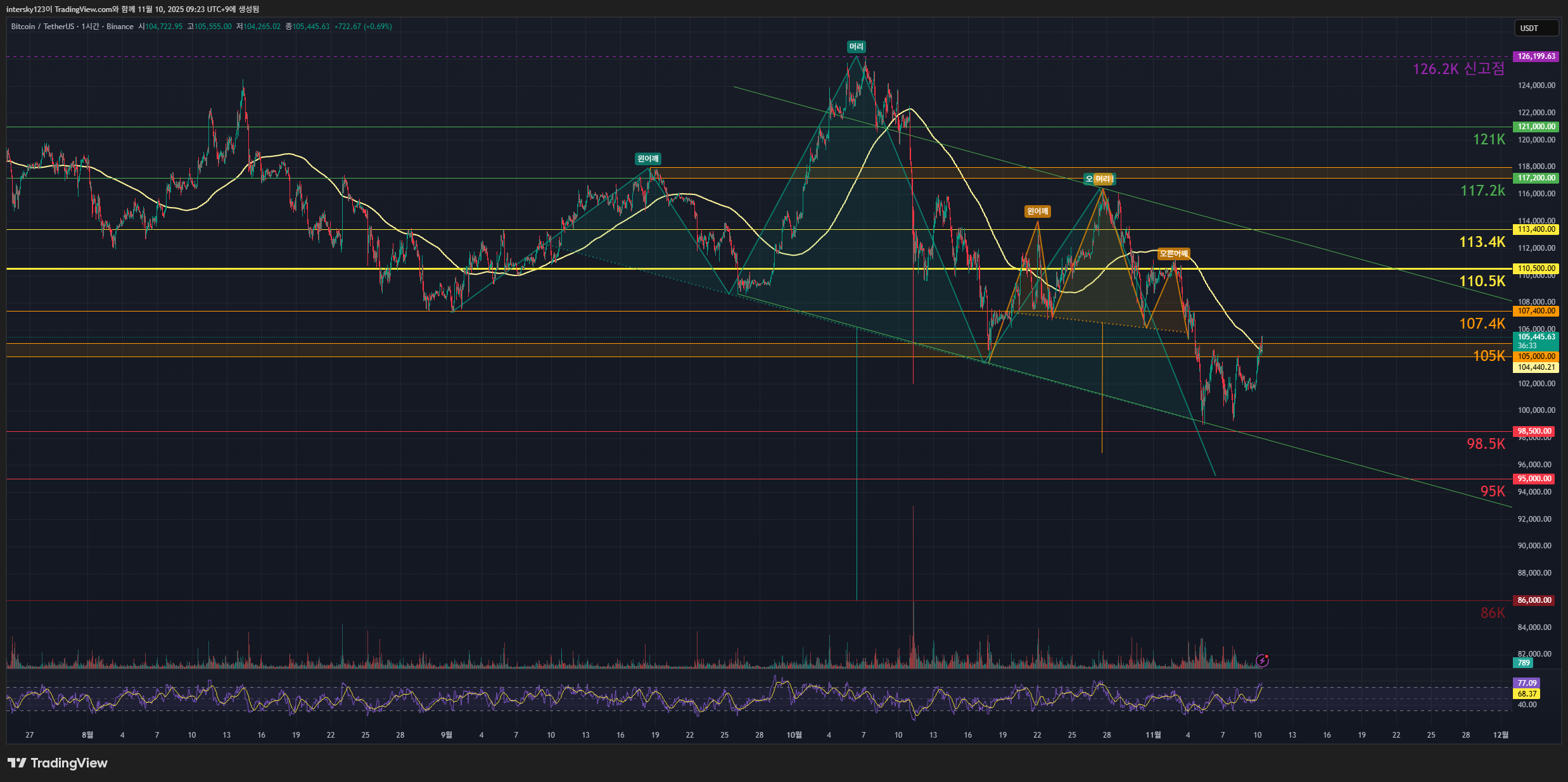Click the green 121,000.00 price label
This screenshot has width=1568, height=782.
coord(1536,127)
